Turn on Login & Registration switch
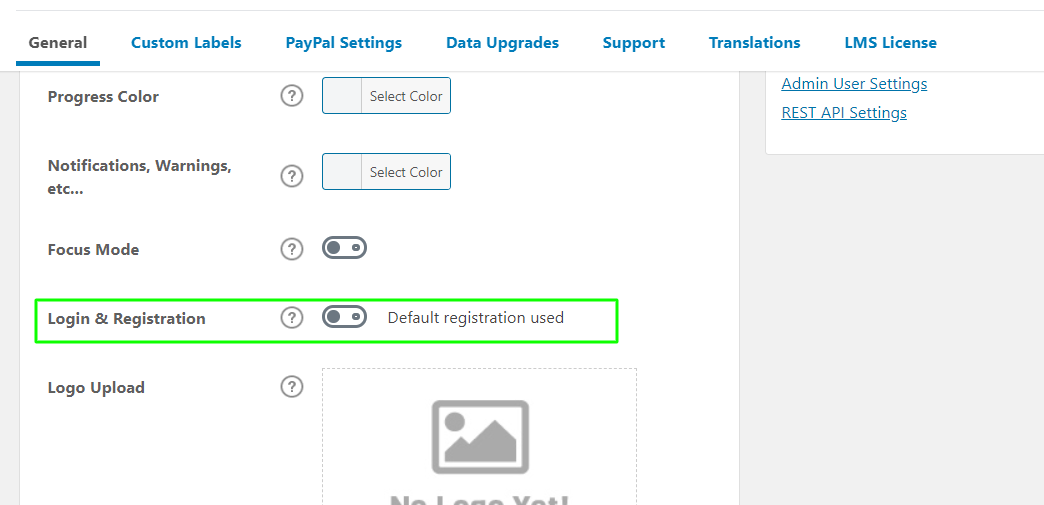This screenshot has height=505, width=1044. click(344, 316)
